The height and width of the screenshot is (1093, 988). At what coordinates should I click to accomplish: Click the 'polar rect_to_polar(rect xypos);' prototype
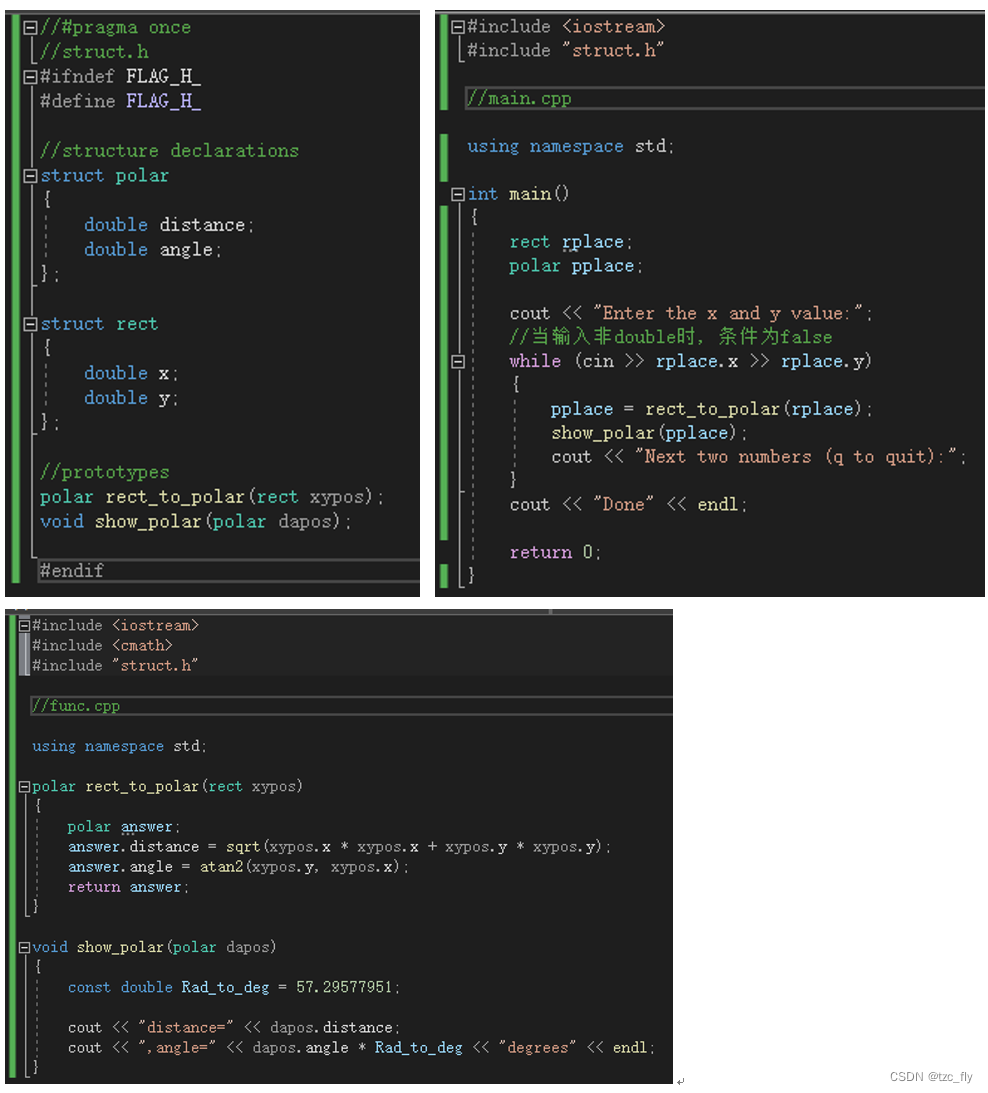coord(212,497)
